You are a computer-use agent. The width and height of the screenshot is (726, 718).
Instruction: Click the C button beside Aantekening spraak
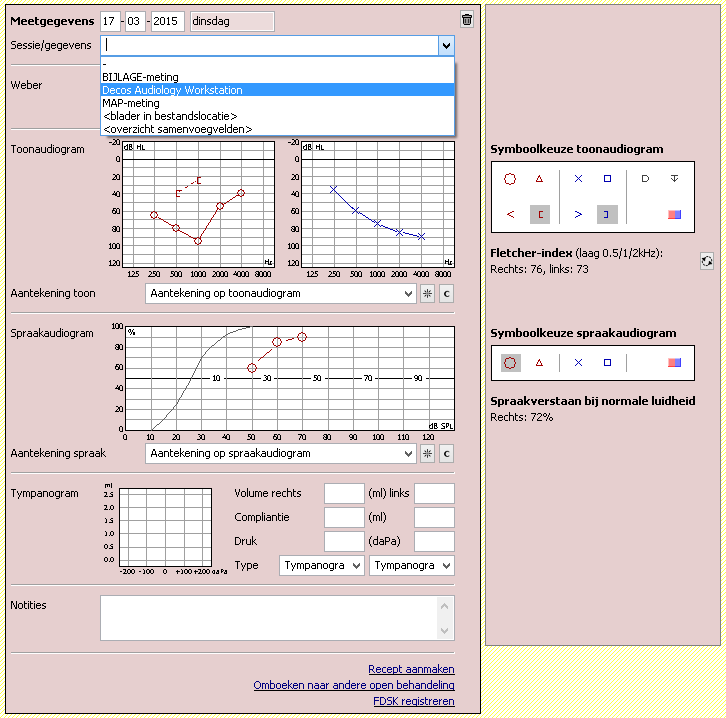pyautogui.click(x=446, y=454)
